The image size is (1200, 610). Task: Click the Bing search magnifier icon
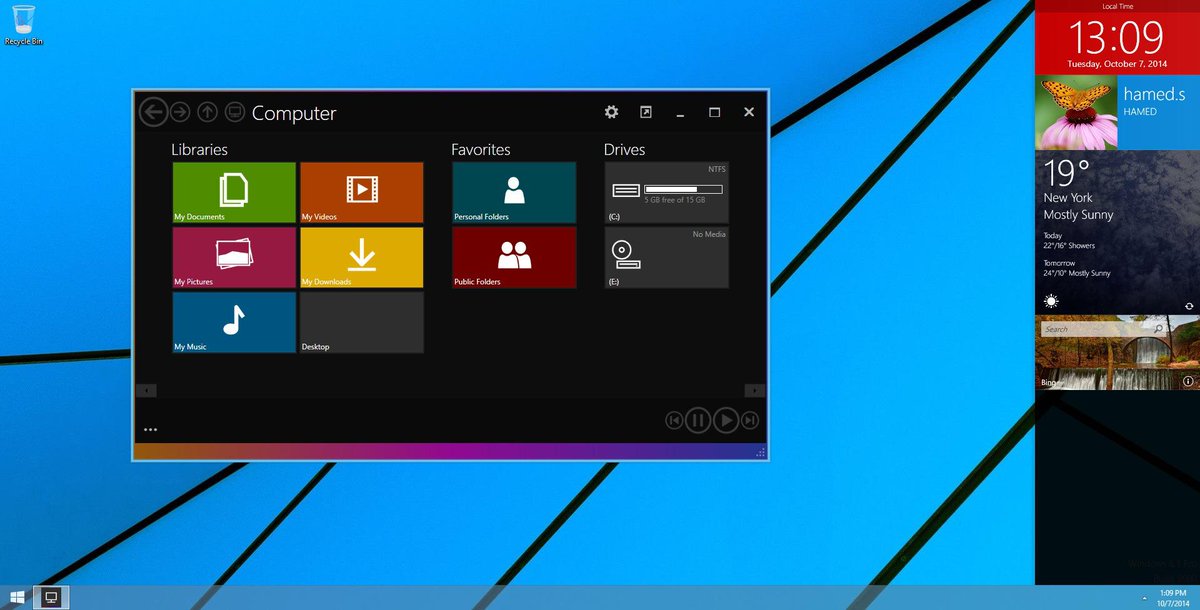point(1159,329)
